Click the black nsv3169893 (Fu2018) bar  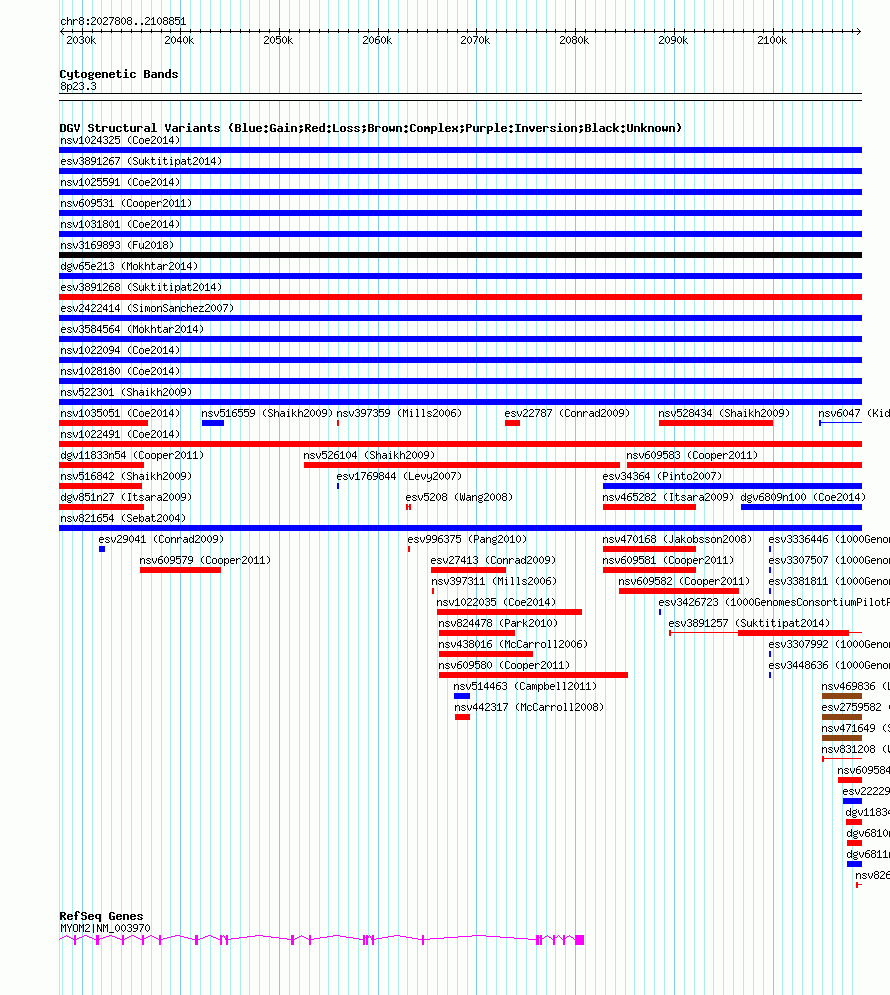tap(461, 255)
